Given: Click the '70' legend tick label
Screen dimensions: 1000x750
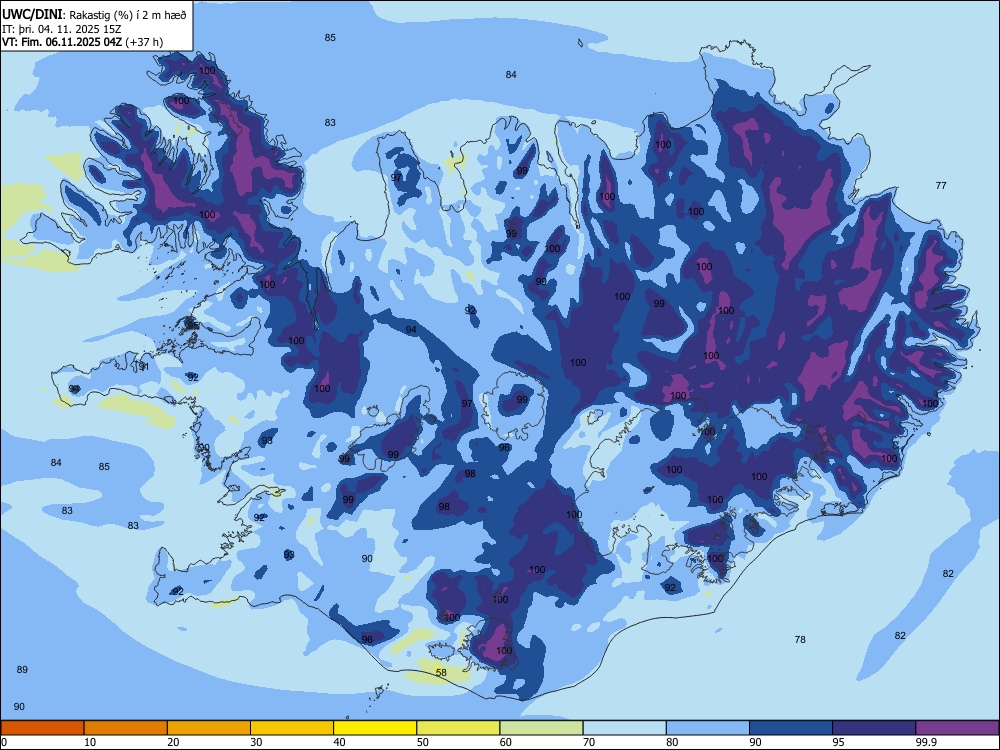Looking at the screenshot, I should pyautogui.click(x=589, y=742).
